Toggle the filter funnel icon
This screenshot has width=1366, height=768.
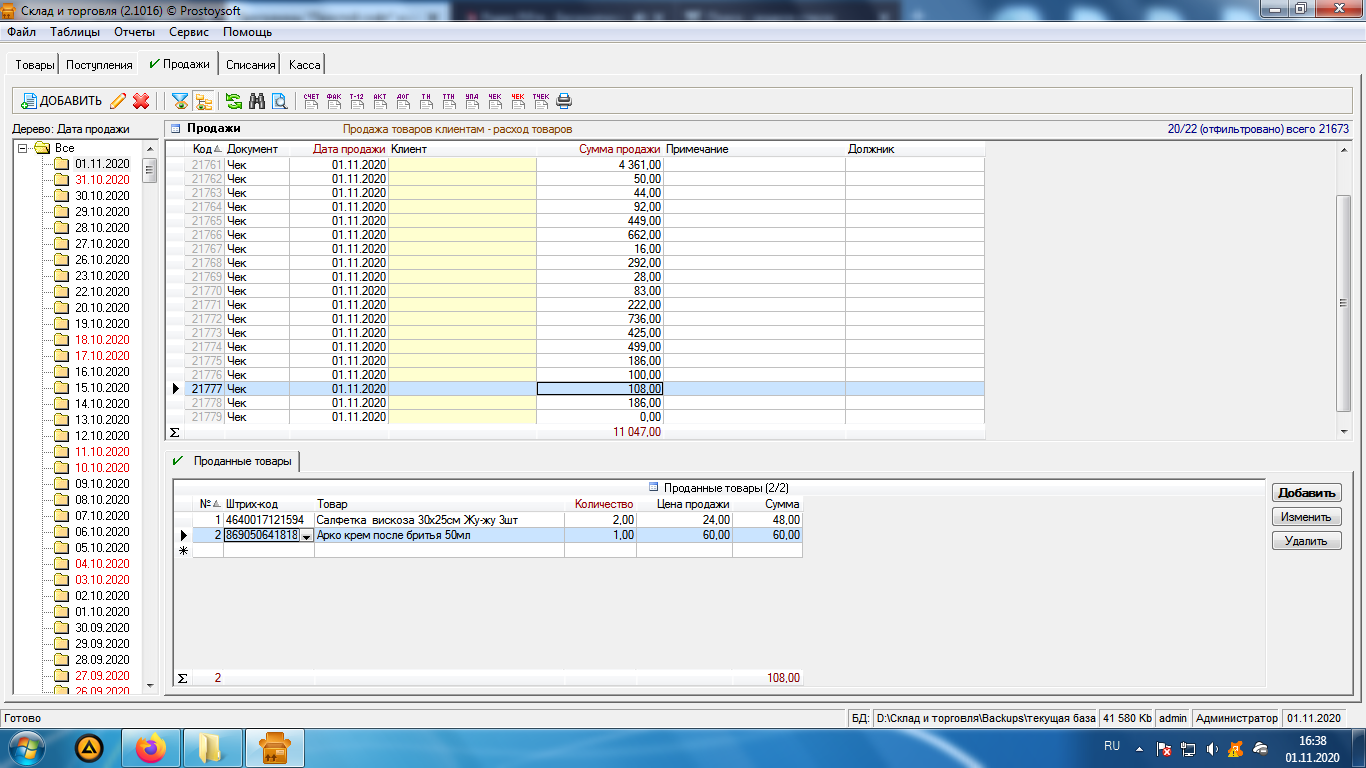(x=180, y=101)
